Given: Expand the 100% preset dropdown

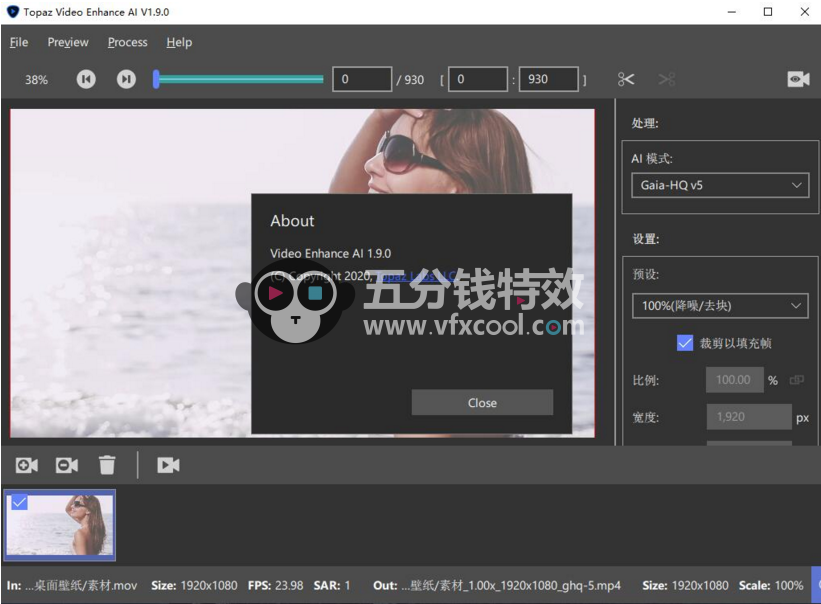Looking at the screenshot, I should coord(719,305).
